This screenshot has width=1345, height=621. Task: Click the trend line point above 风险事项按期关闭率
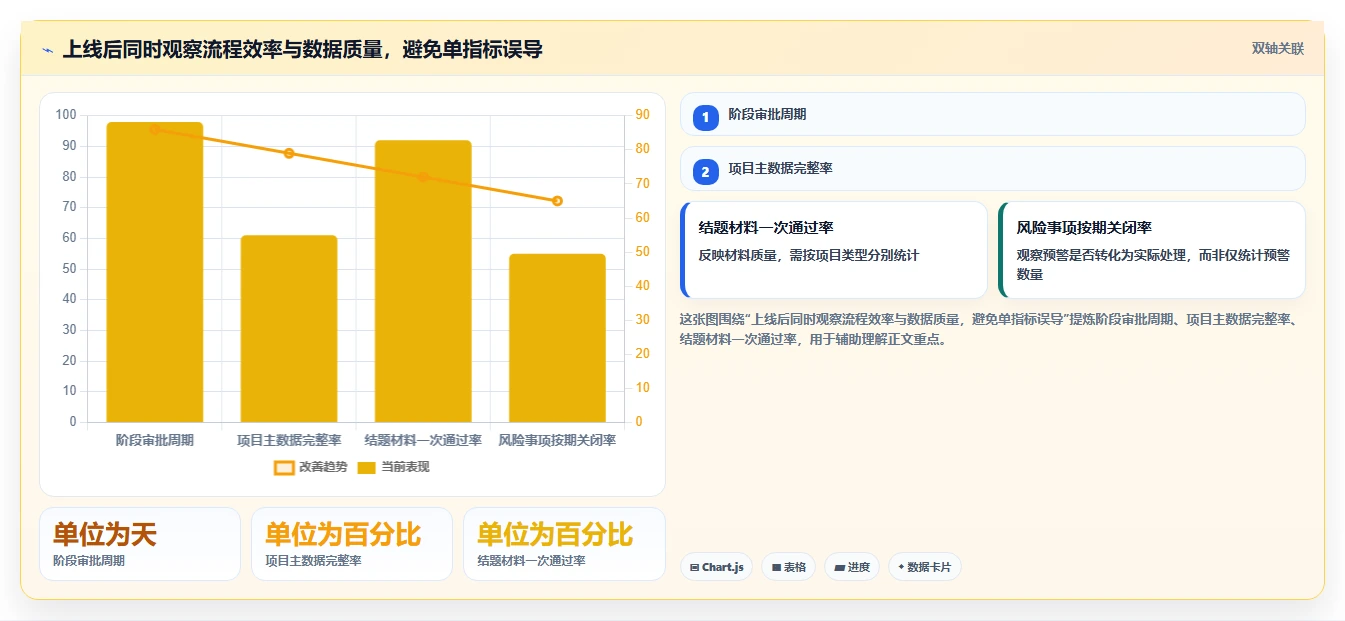pos(557,201)
